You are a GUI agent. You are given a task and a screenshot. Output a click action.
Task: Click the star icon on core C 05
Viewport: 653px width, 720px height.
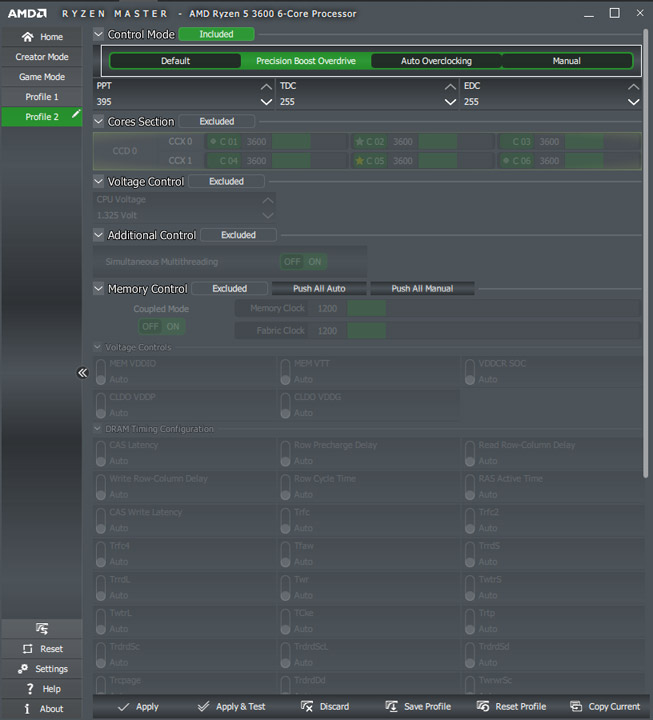360,161
